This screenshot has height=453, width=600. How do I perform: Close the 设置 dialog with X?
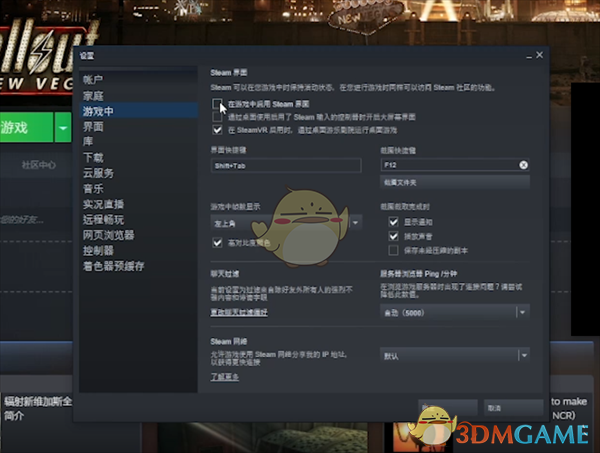point(540,55)
